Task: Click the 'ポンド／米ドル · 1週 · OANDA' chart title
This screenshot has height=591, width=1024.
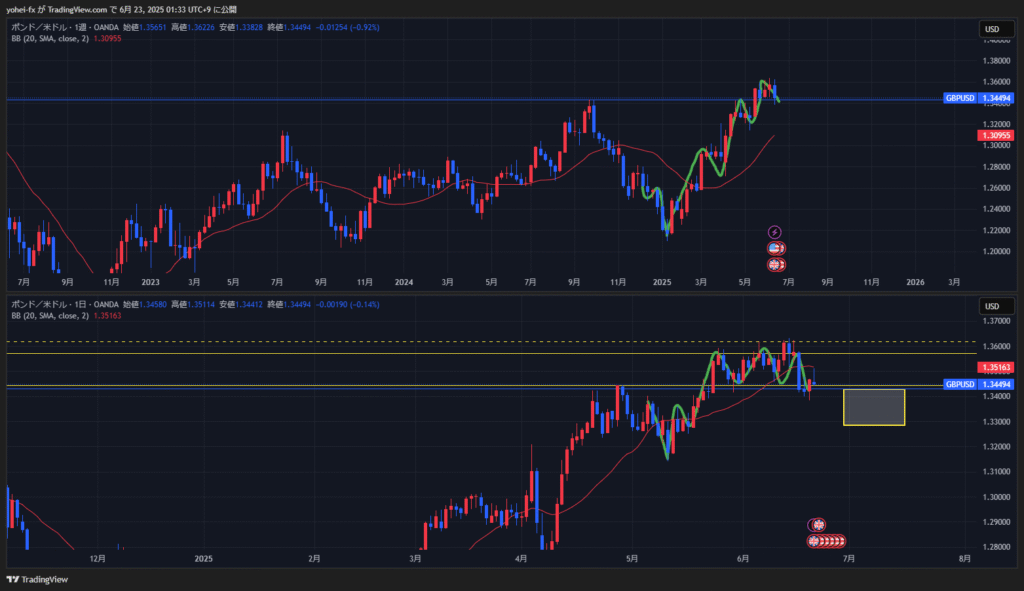Action: (65, 27)
